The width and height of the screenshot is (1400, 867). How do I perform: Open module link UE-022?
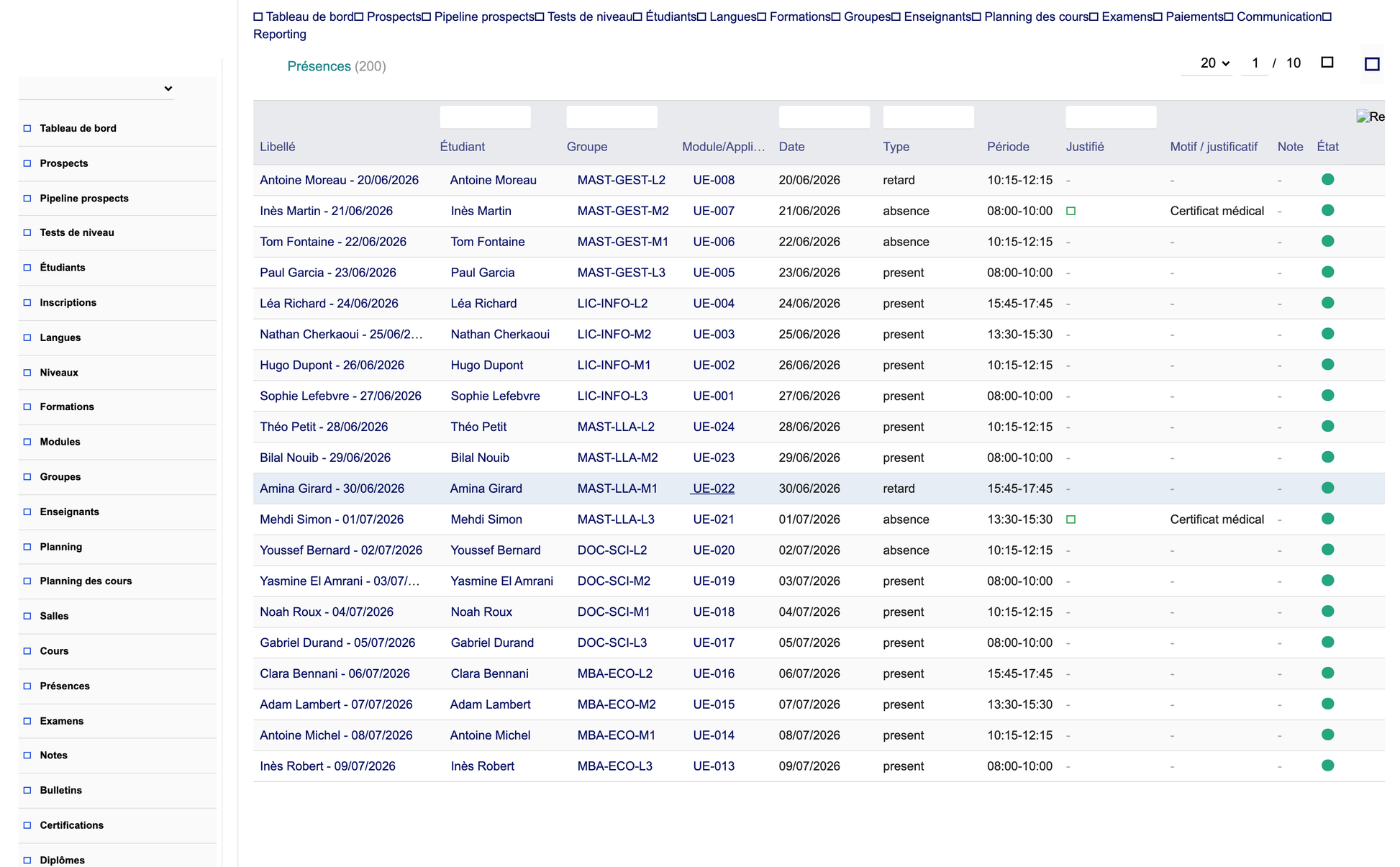(714, 489)
